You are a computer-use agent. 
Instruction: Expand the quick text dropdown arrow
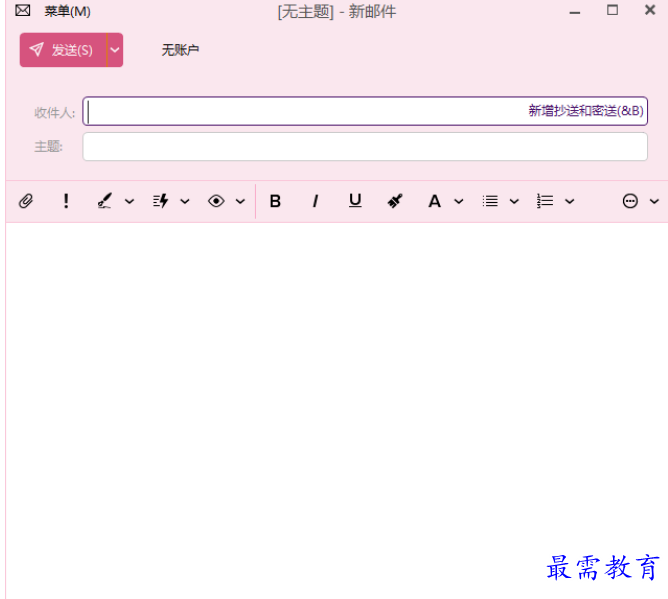click(x=185, y=201)
